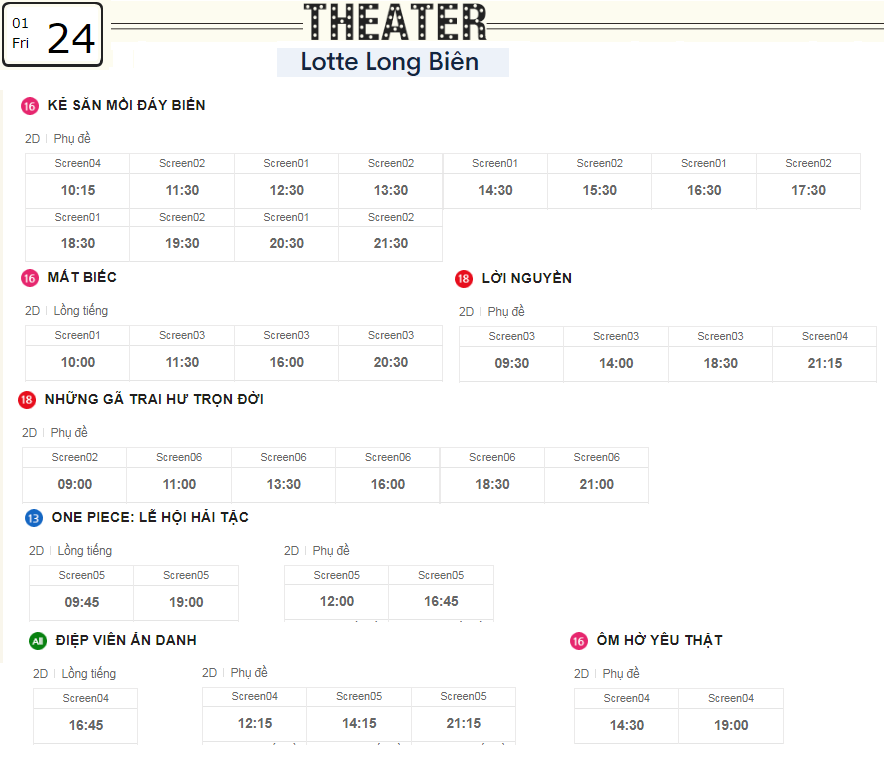Open the Lotte Long Biên theater title
The height and width of the screenshot is (762, 884).
click(390, 61)
